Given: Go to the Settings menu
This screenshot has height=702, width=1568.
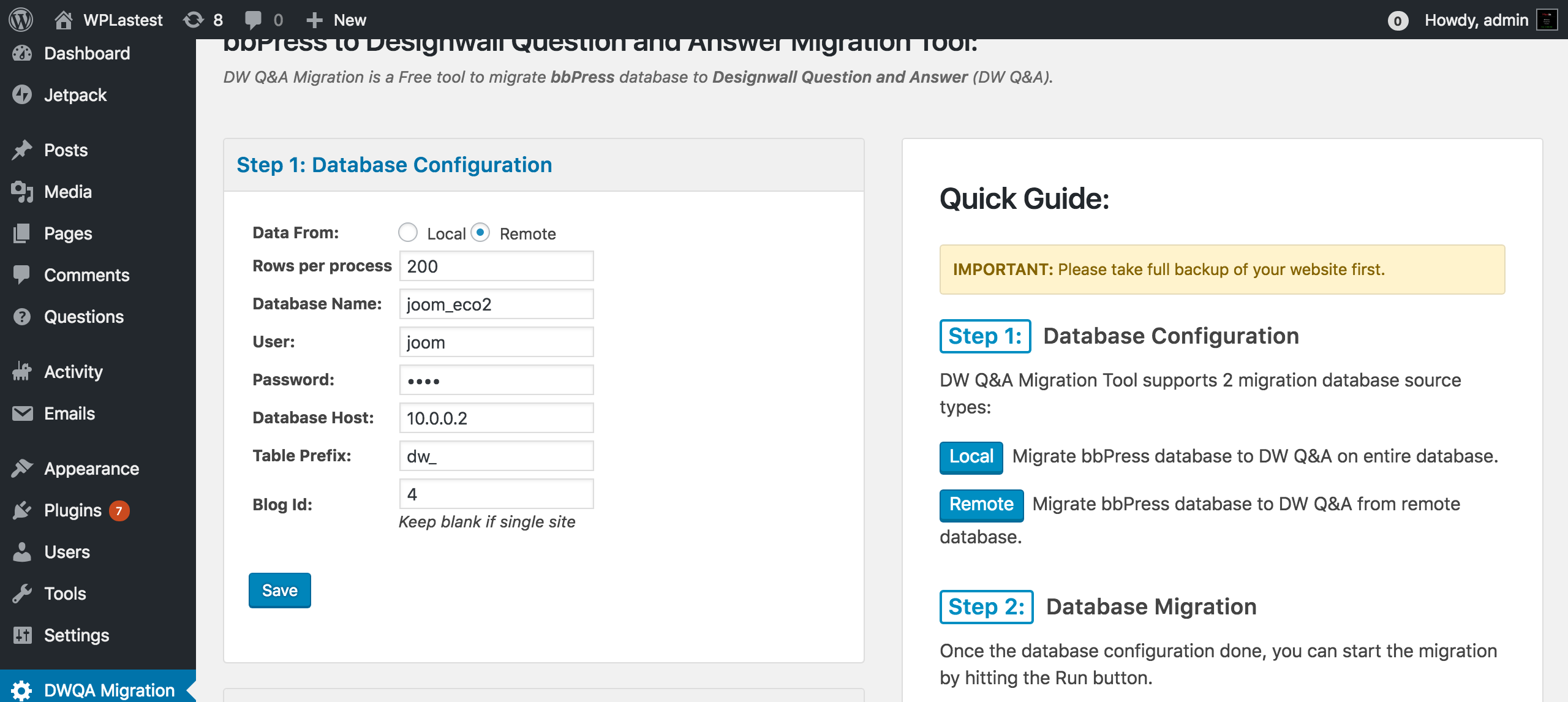Looking at the screenshot, I should pyautogui.click(x=76, y=635).
